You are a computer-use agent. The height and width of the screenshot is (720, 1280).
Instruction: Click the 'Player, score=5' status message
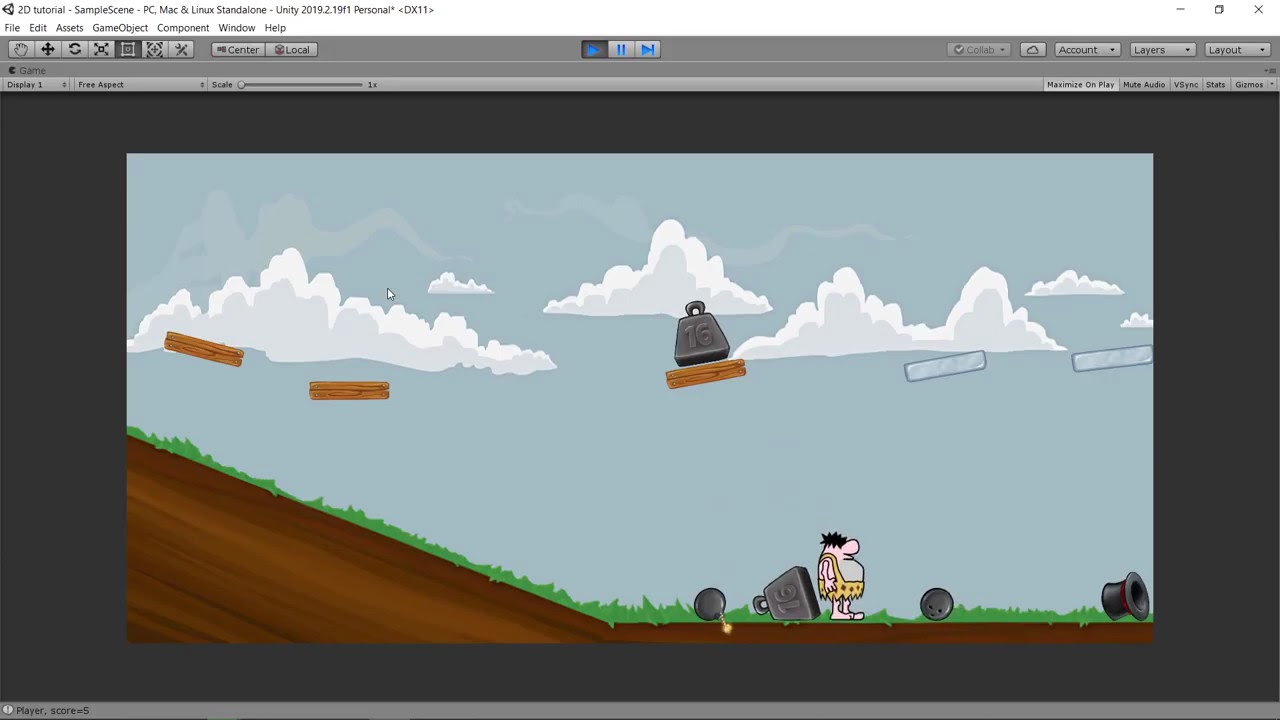click(52, 710)
